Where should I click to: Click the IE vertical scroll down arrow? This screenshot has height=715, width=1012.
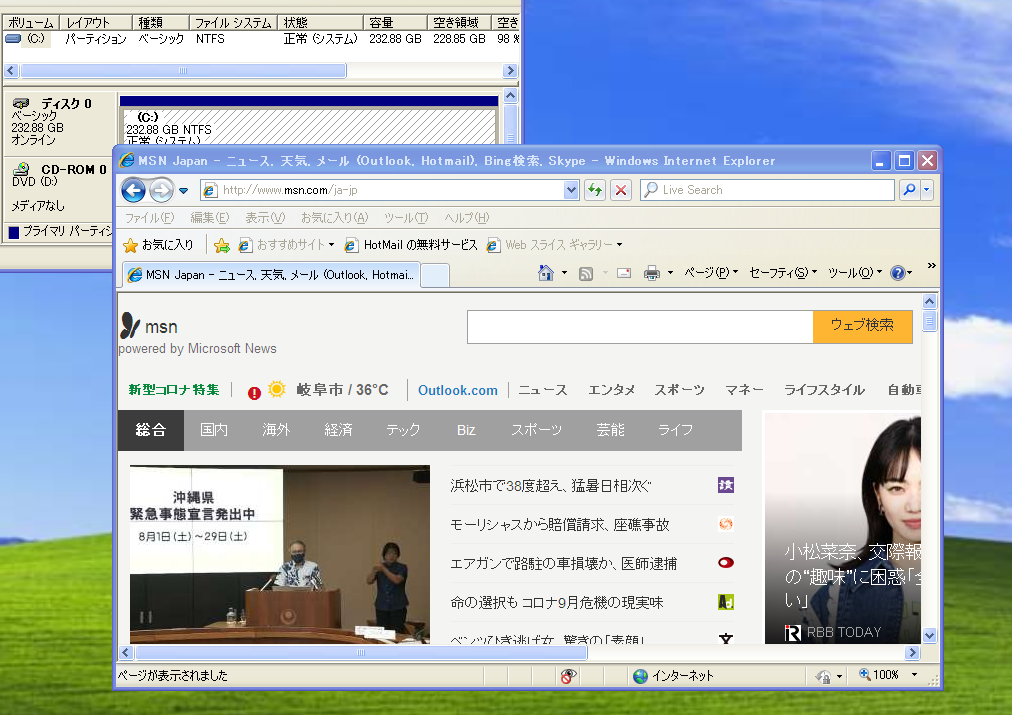(929, 636)
